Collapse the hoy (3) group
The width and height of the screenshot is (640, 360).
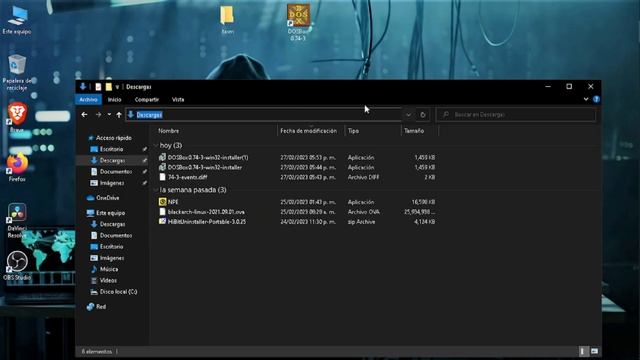click(156, 145)
